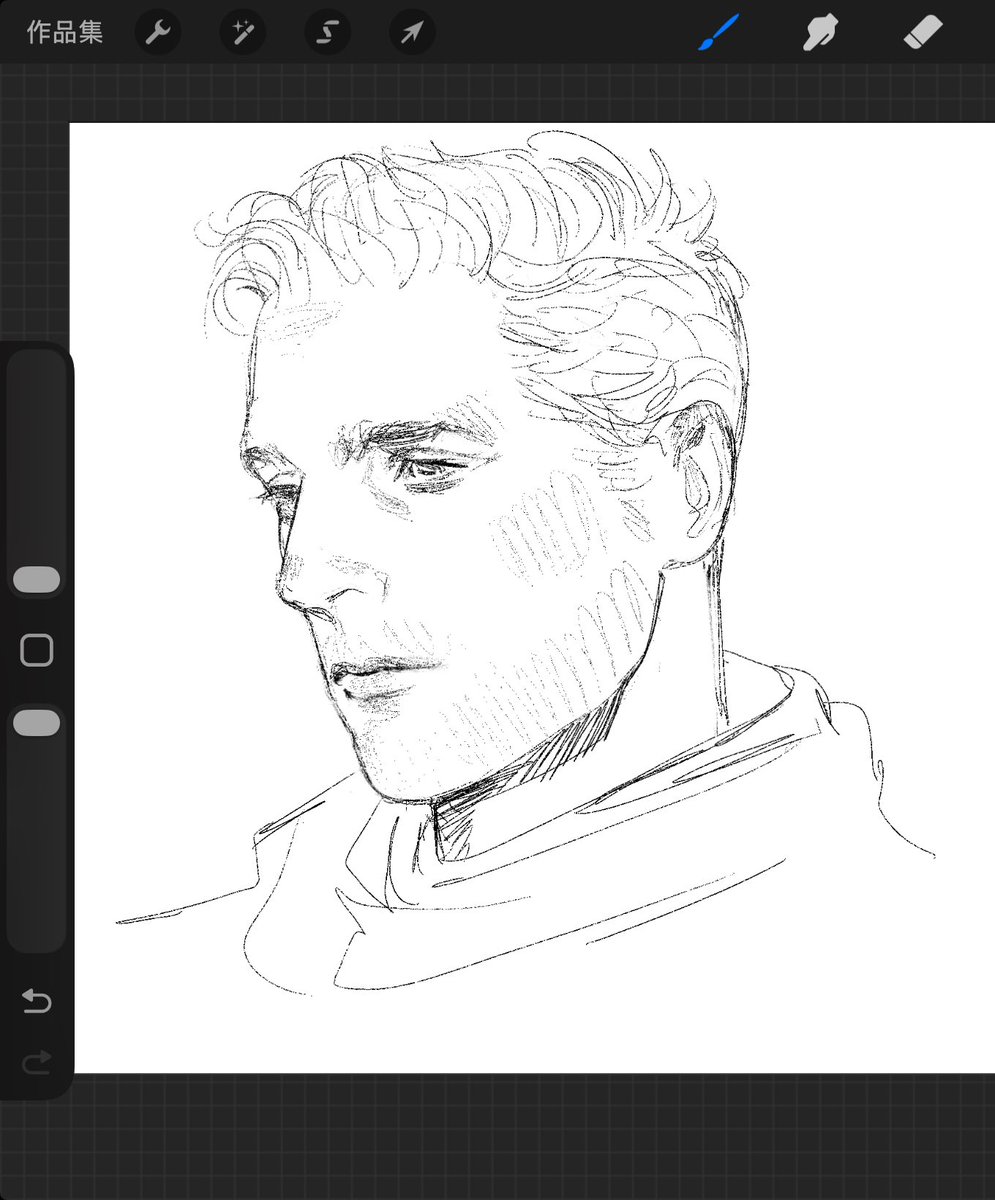Select the Smudge finger tool
This screenshot has width=995, height=1200.
[820, 33]
